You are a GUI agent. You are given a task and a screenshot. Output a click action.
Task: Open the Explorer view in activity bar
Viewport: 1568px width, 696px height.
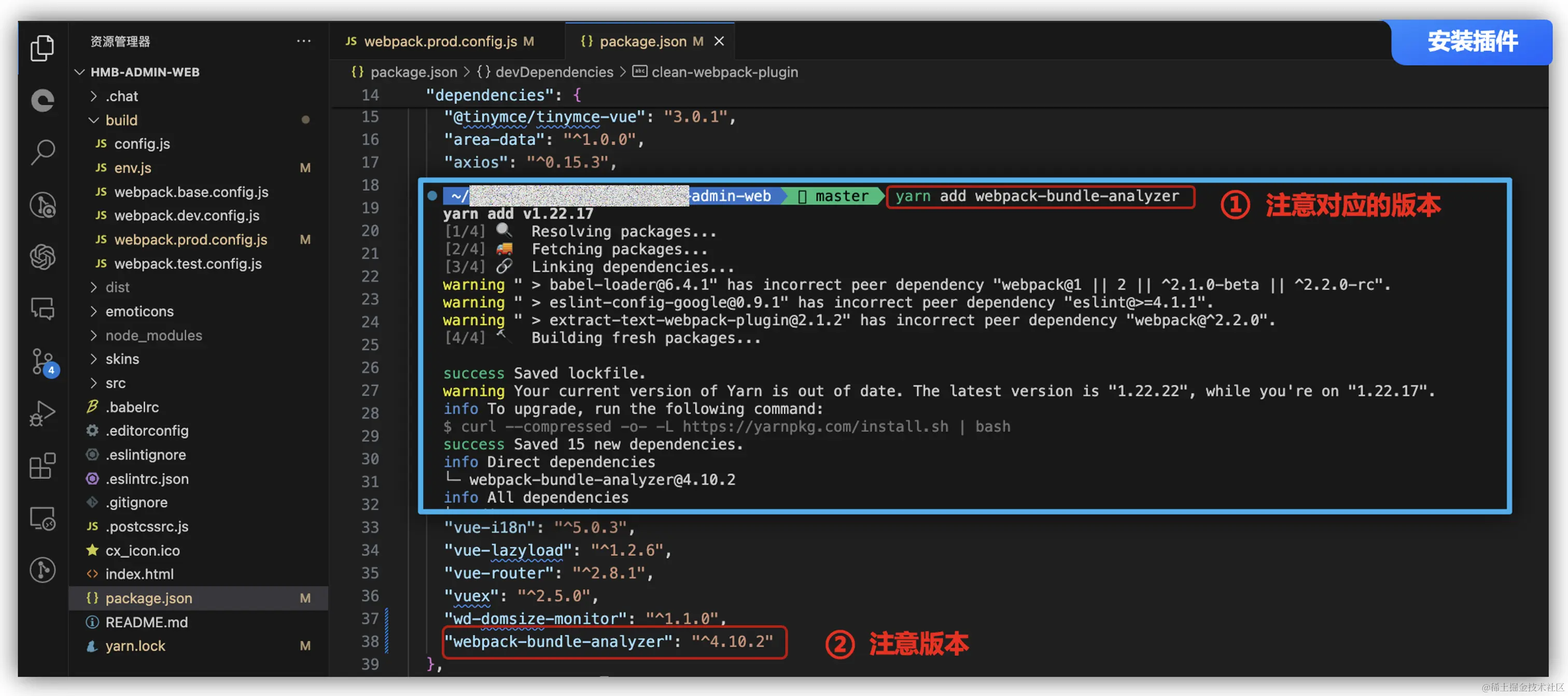[43, 48]
